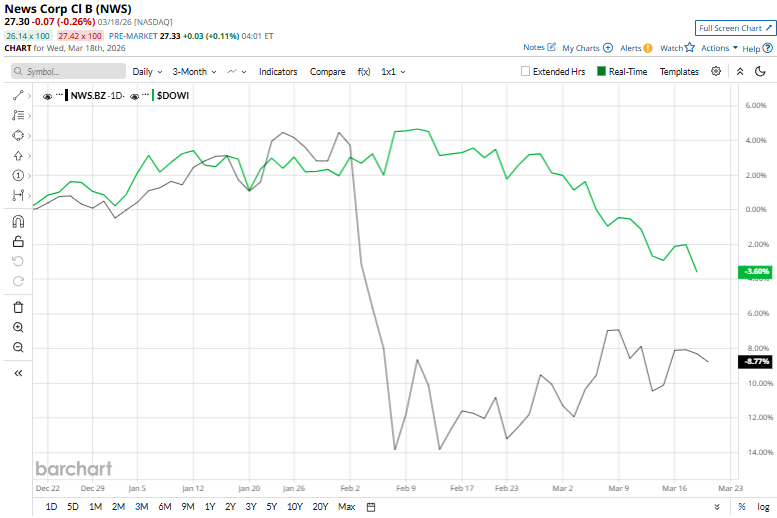Screen dimensions: 777x518
Task: Open chart settings gear
Action: 716,72
